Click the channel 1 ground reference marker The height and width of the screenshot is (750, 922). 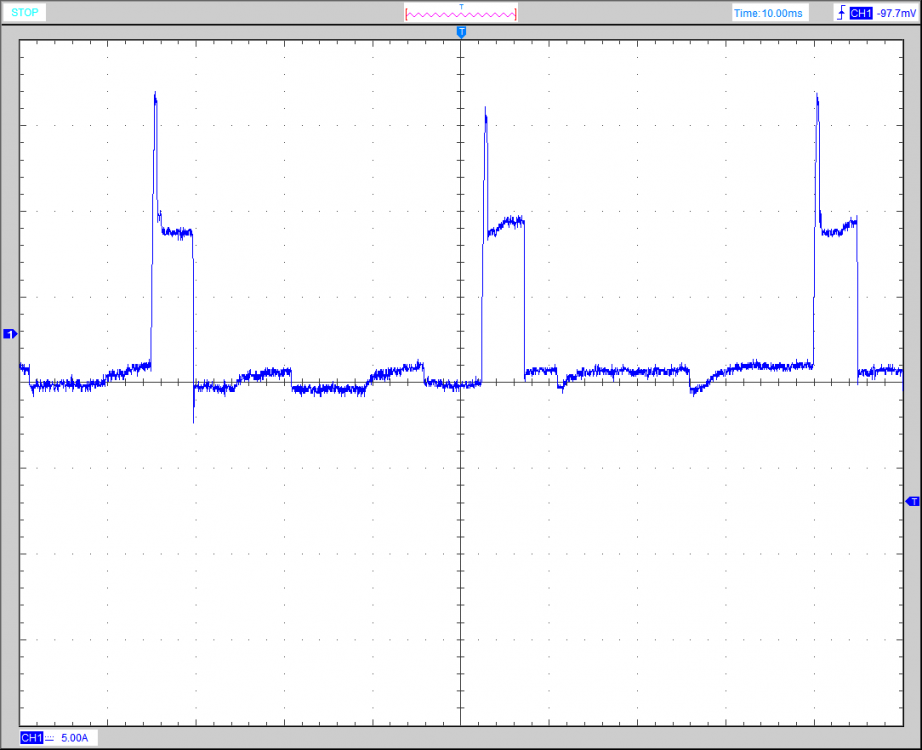coord(10,334)
